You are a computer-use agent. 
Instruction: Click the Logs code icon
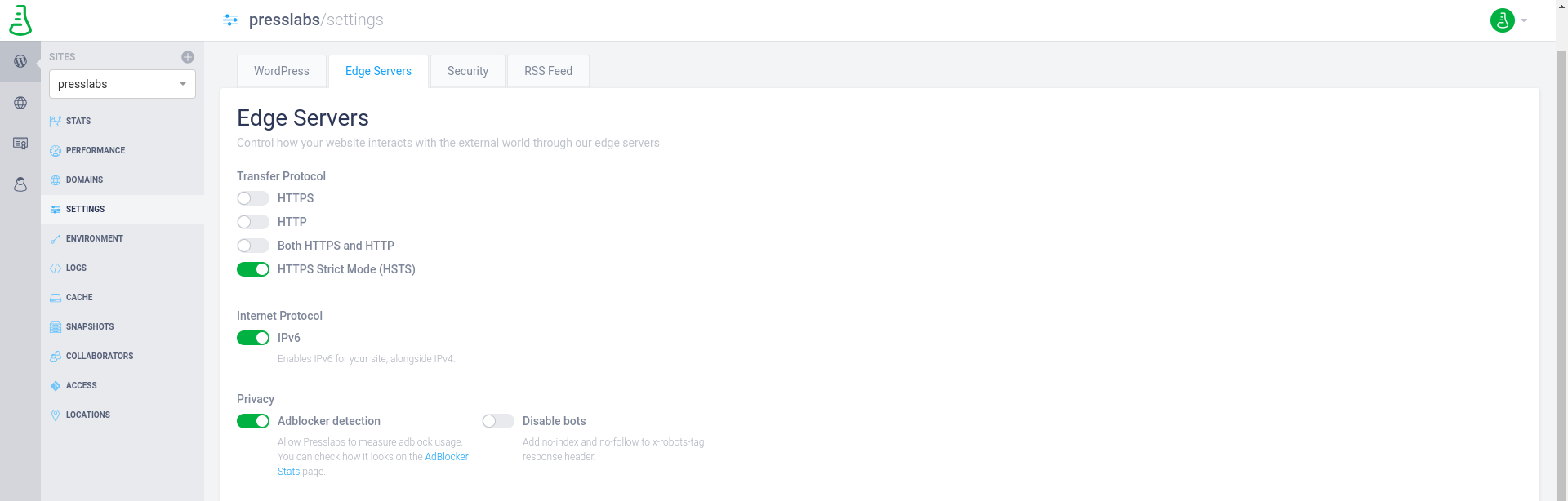(56, 268)
